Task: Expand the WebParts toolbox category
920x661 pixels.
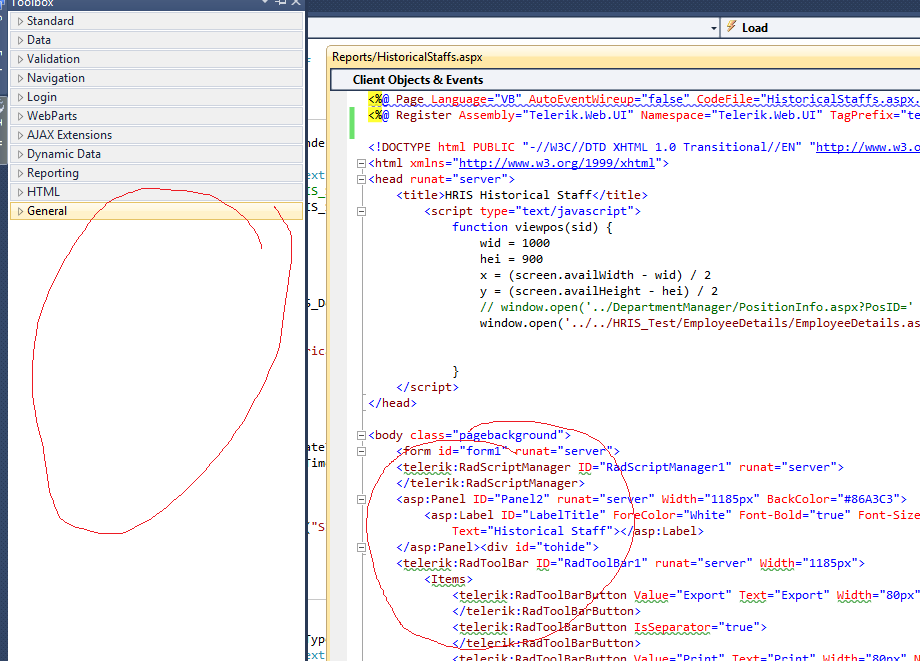Action: click(x=156, y=116)
